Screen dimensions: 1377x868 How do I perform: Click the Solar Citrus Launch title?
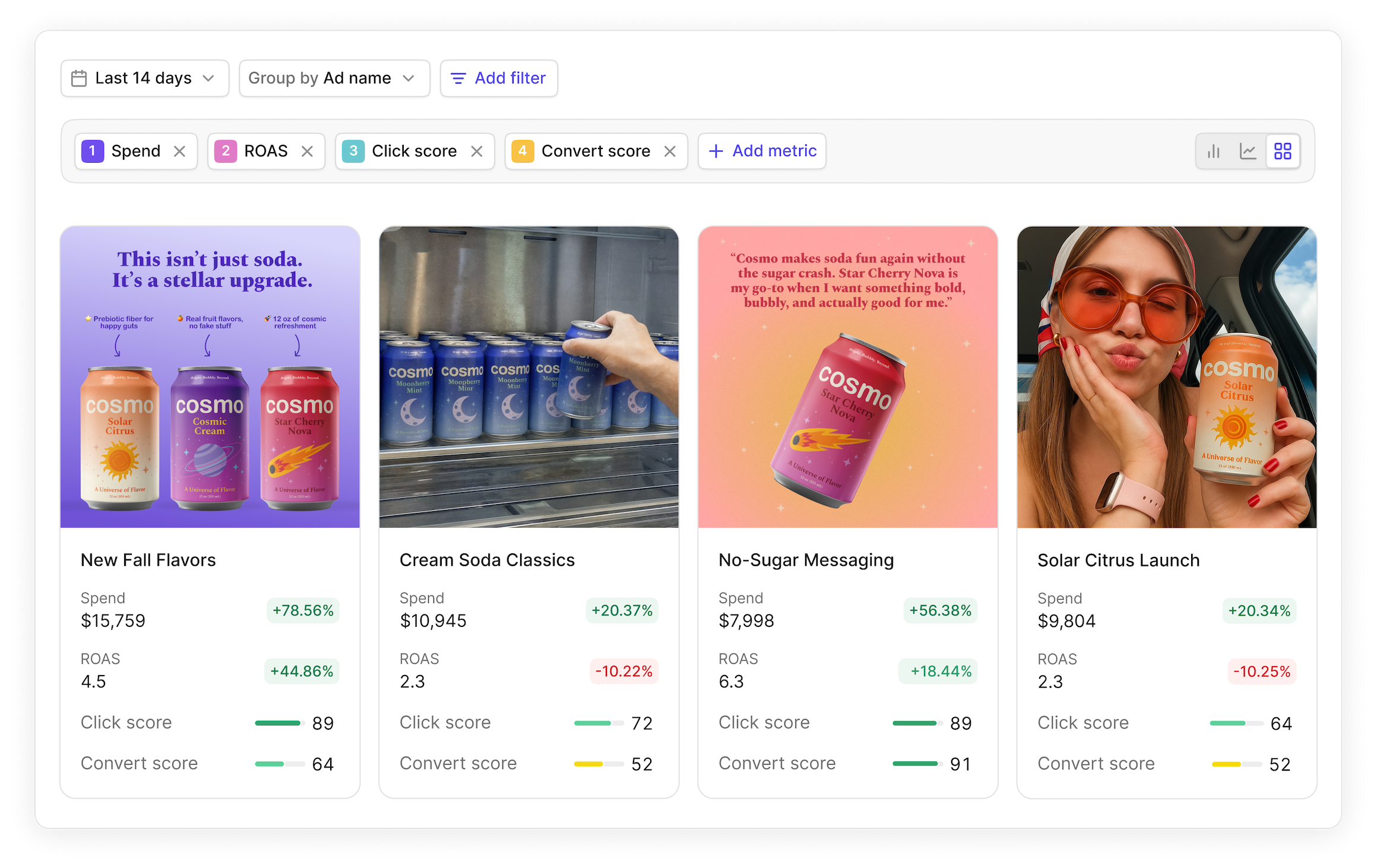pos(1118,560)
